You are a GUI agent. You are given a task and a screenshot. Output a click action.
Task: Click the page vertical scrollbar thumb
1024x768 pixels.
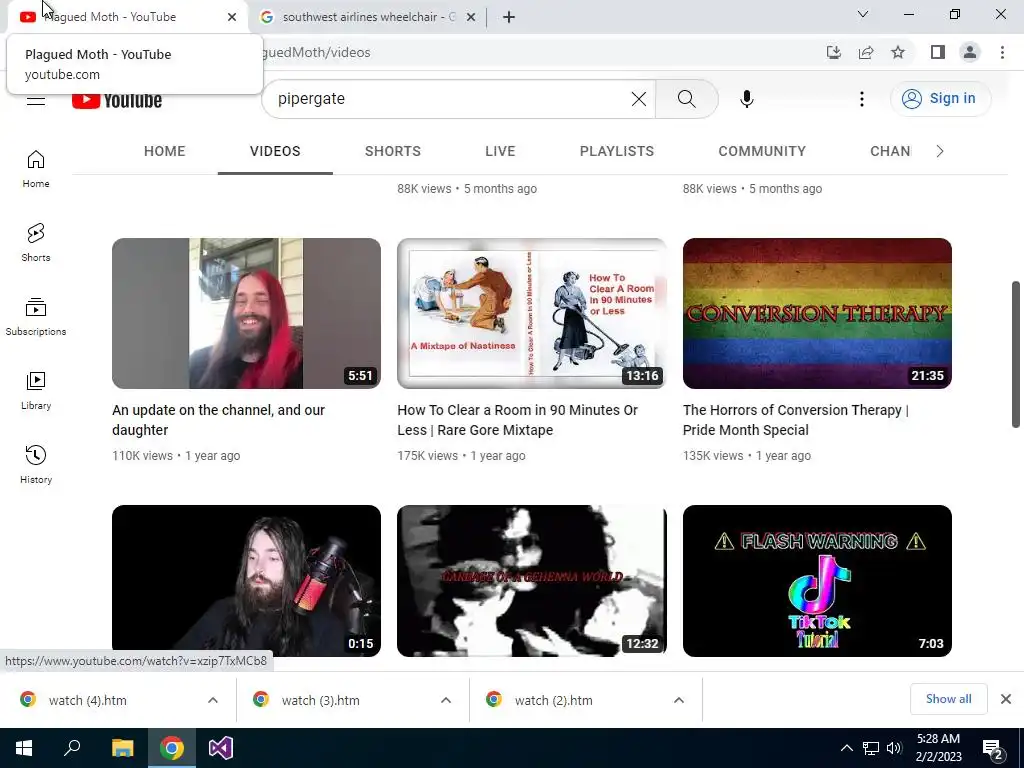click(x=1016, y=355)
